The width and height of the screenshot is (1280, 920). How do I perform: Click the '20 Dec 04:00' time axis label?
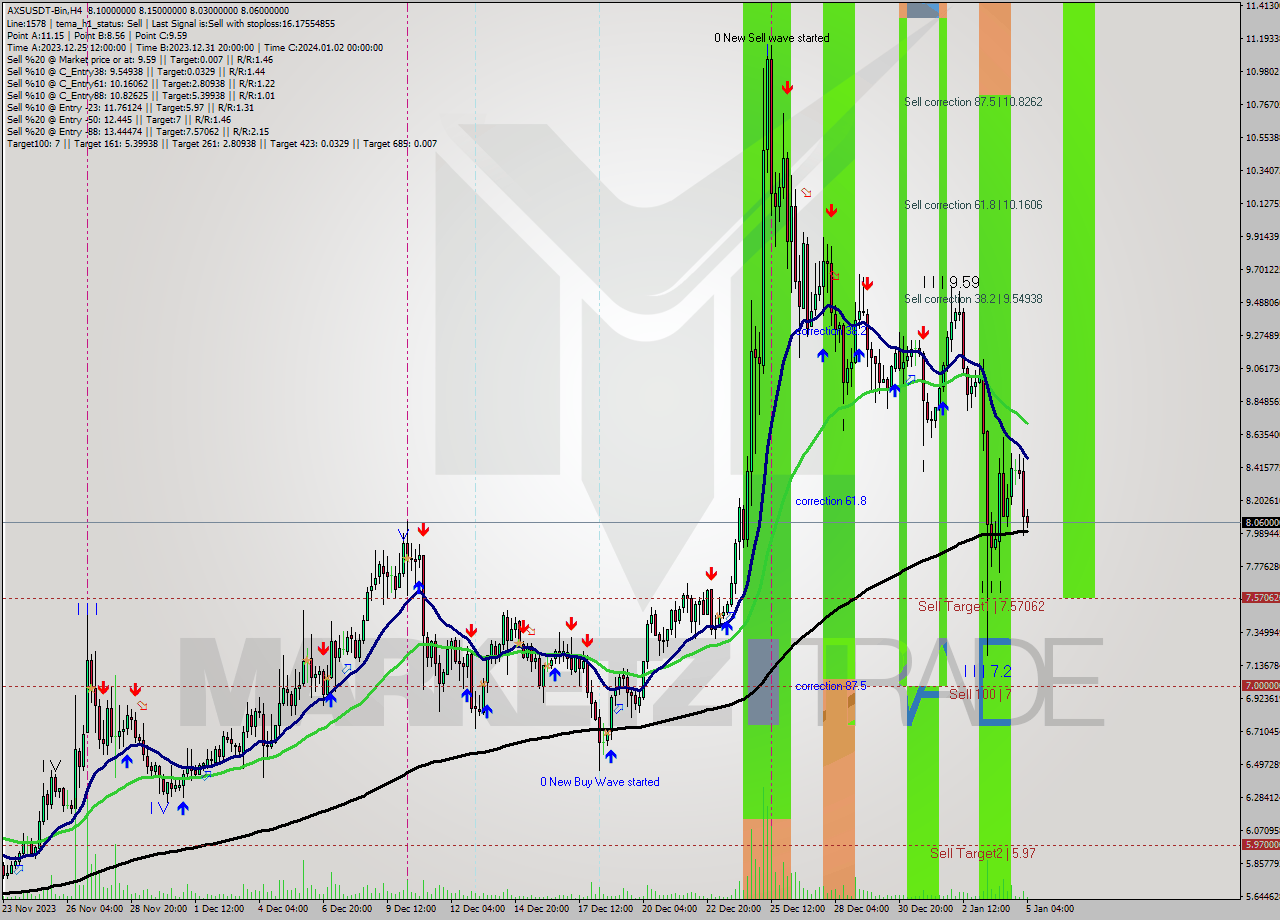(670, 909)
